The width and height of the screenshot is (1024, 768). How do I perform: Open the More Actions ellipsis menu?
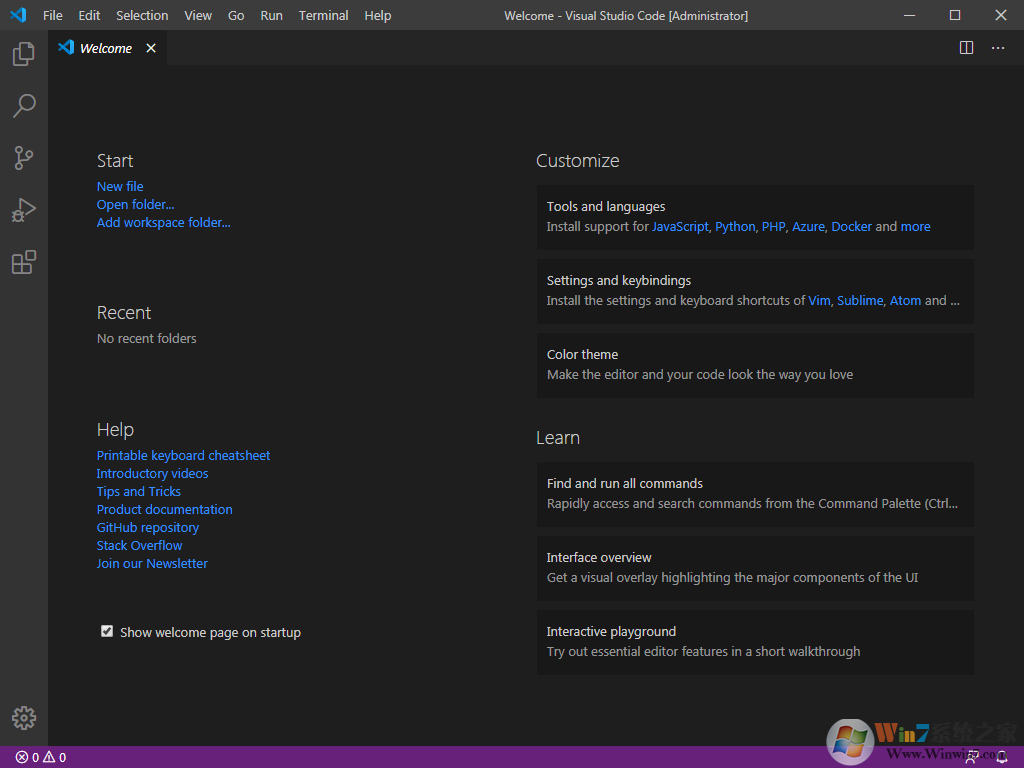(x=997, y=47)
